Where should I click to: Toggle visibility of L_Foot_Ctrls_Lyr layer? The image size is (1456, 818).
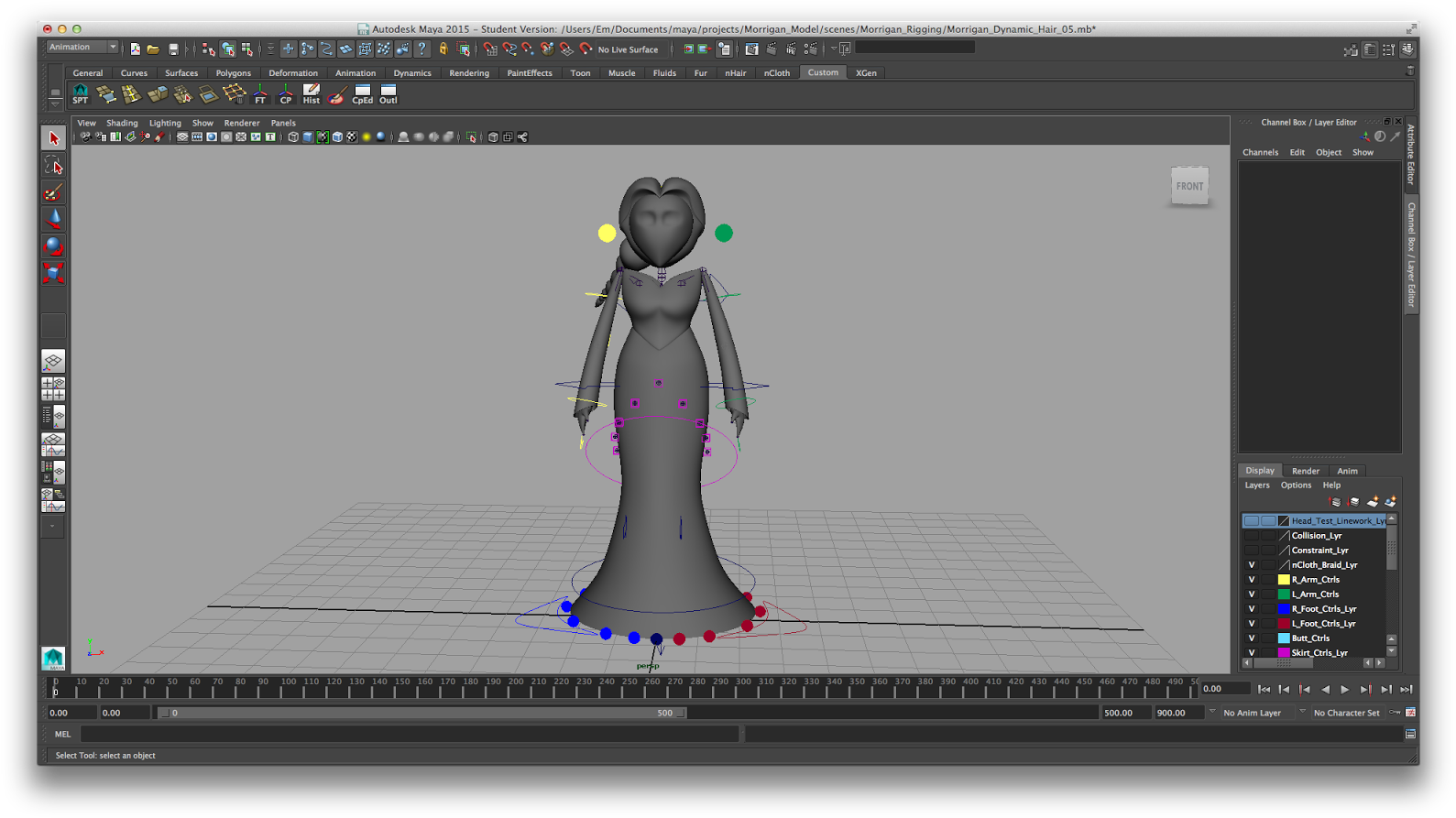(1252, 624)
